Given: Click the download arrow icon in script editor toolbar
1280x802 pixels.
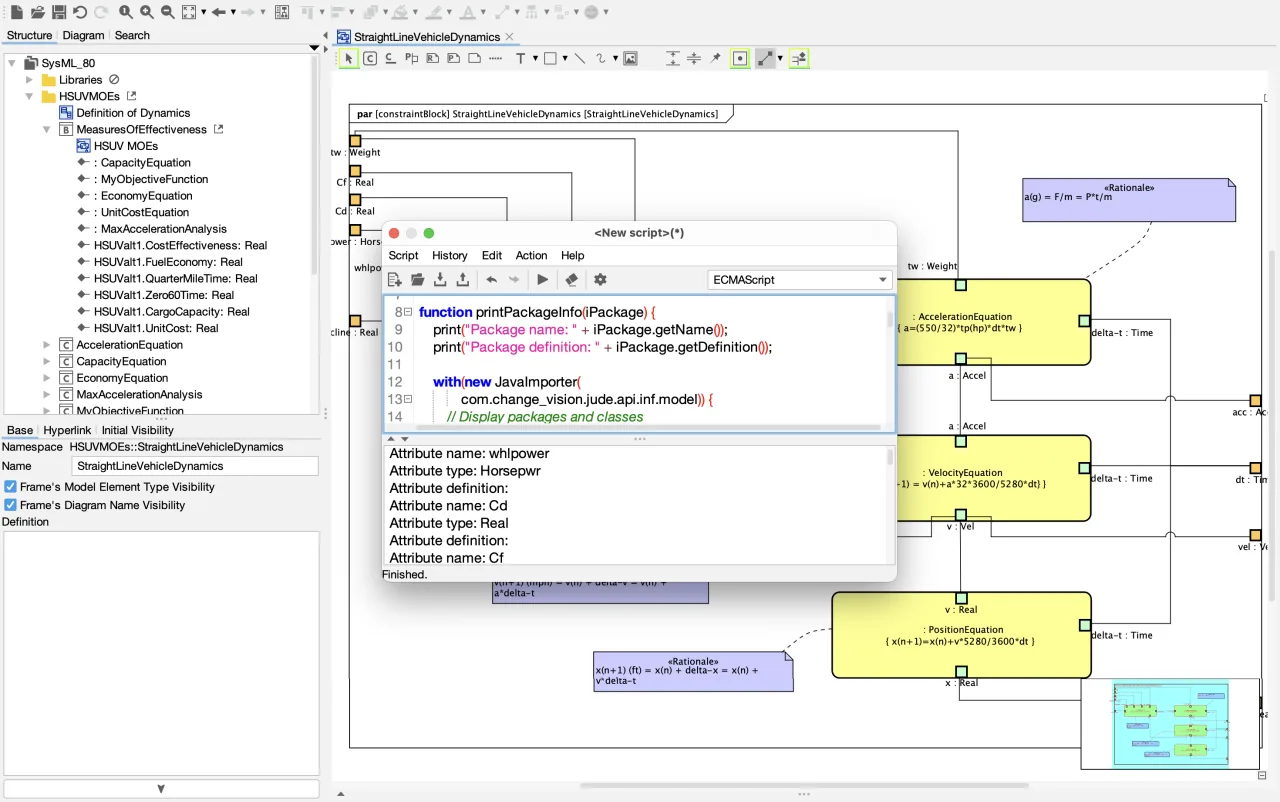Looking at the screenshot, I should [x=440, y=280].
